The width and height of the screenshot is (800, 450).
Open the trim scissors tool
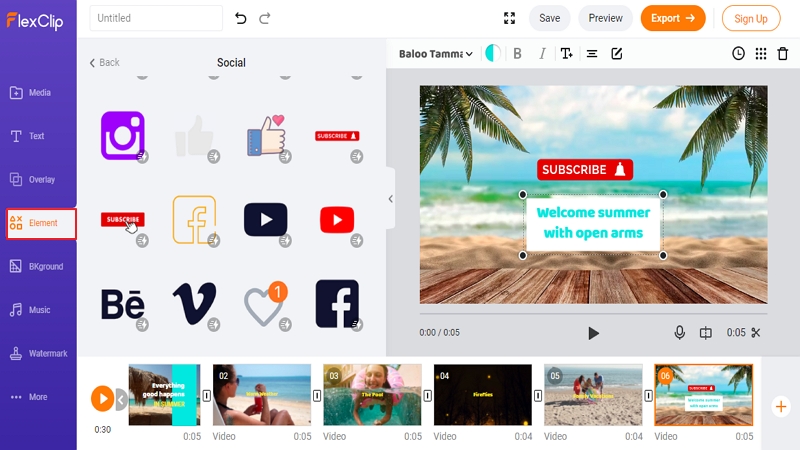pos(756,333)
